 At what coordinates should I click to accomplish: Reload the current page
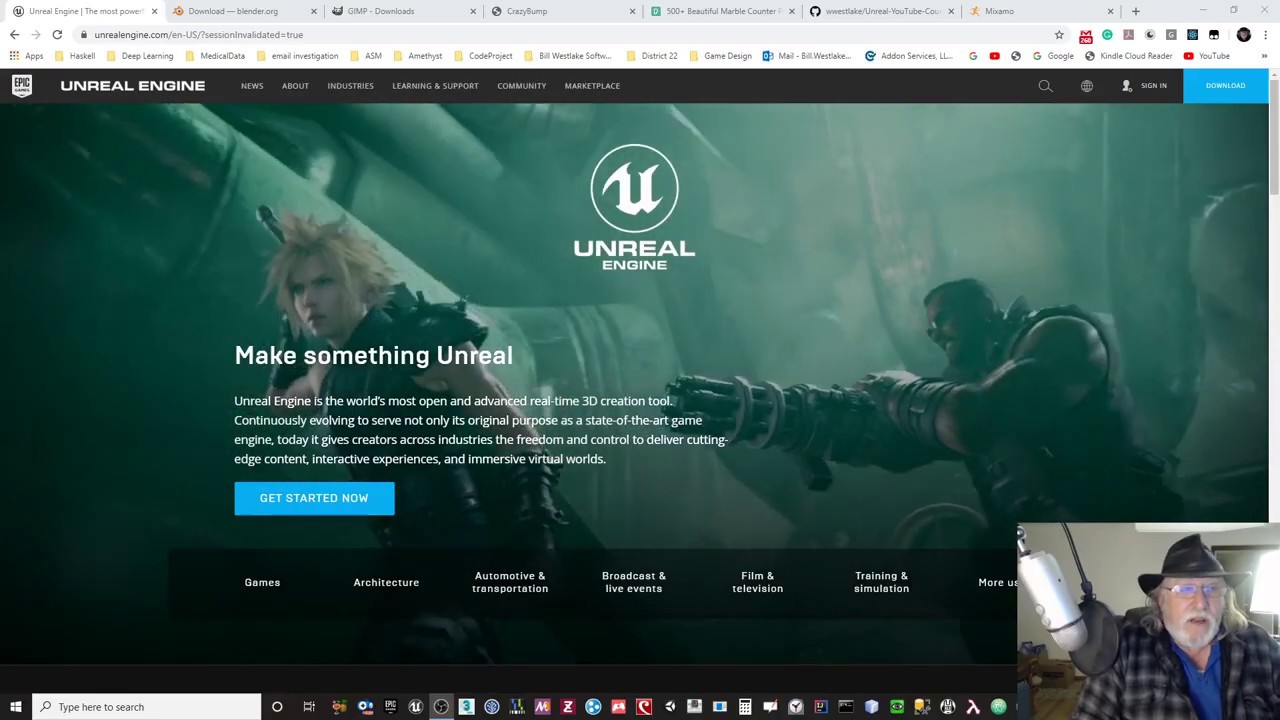coord(57,35)
